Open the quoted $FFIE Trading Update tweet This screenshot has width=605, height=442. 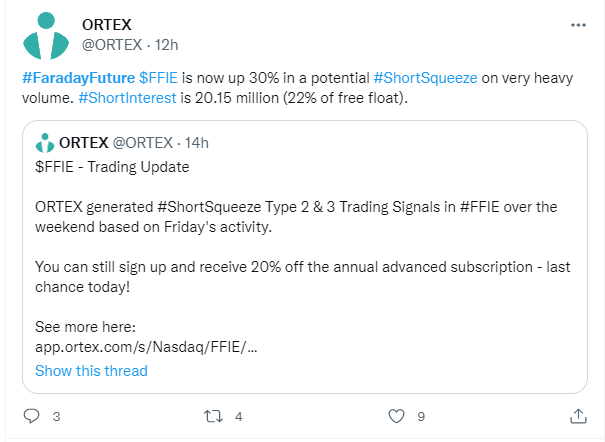pyautogui.click(x=305, y=257)
